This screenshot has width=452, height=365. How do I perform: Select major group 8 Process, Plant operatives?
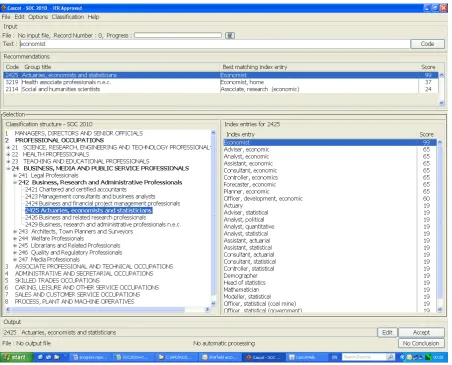tap(70, 301)
